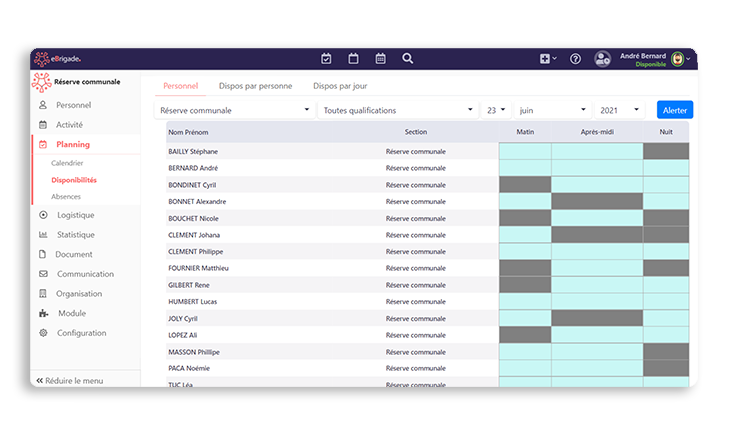Click the Matin column header
This screenshot has width=730, height=435.
point(525,132)
